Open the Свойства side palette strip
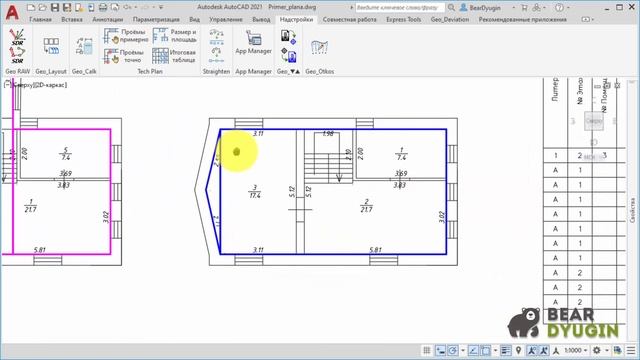 coord(633,211)
